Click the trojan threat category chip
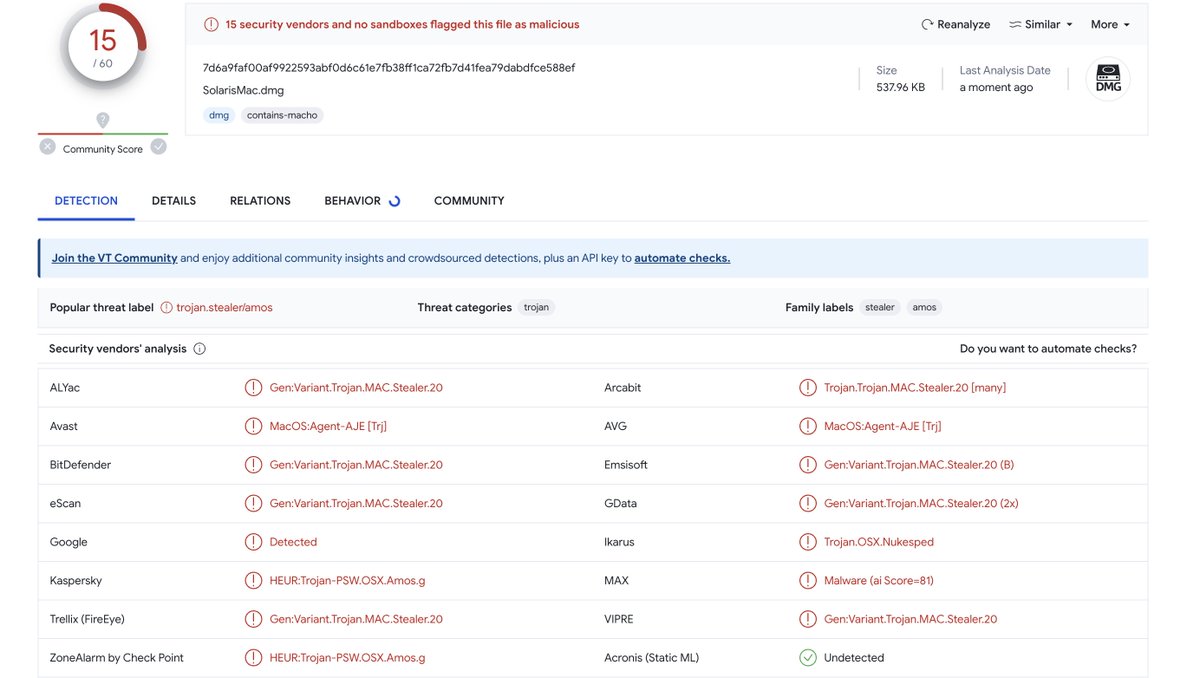Screen dimensions: 1200x678 pyautogui.click(x=537, y=307)
